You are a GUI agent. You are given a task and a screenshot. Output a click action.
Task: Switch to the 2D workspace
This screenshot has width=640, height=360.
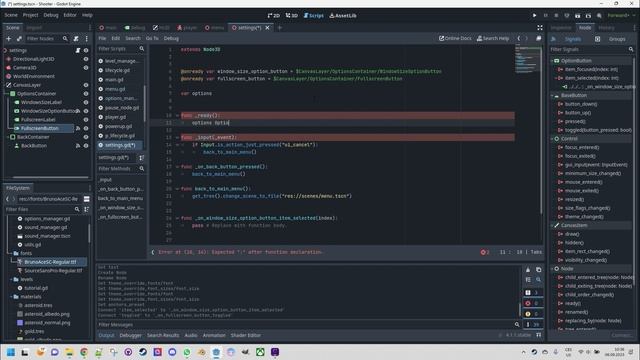[273, 16]
